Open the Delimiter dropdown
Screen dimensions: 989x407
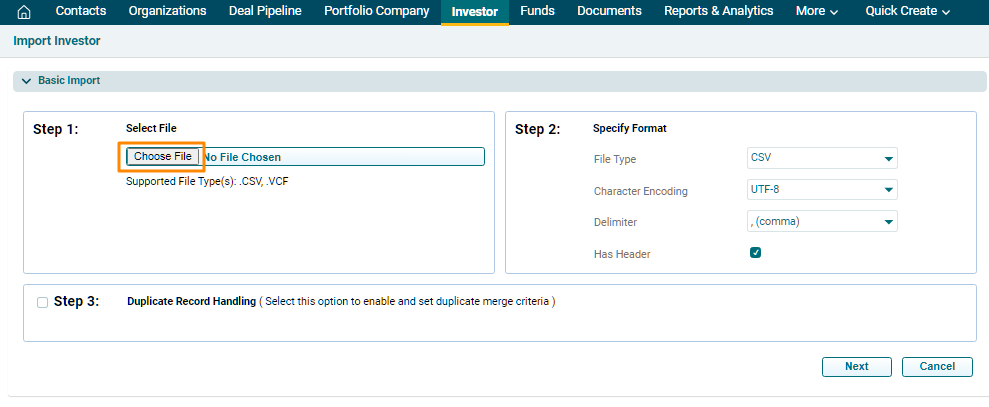pyautogui.click(x=821, y=222)
